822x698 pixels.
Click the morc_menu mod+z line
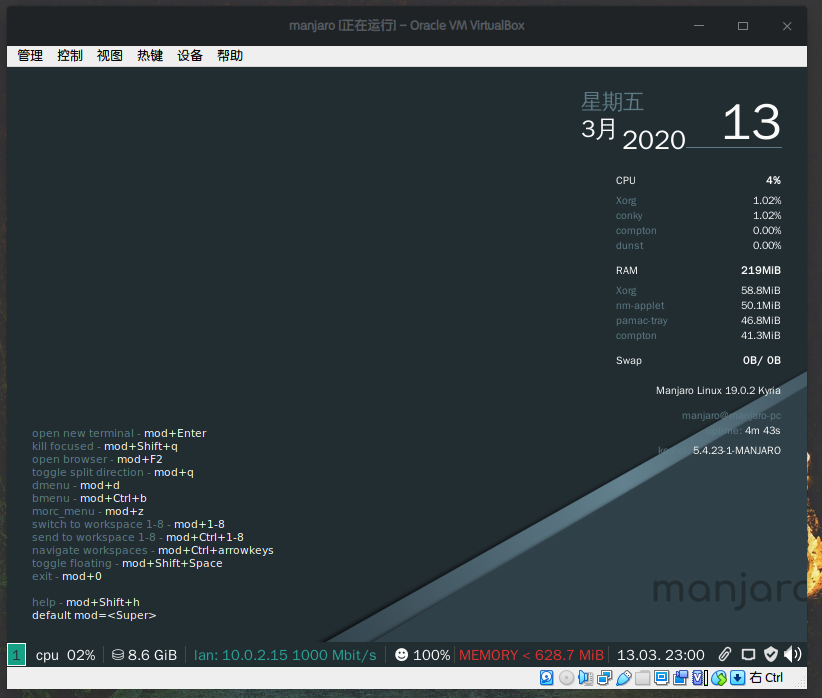tap(88, 511)
